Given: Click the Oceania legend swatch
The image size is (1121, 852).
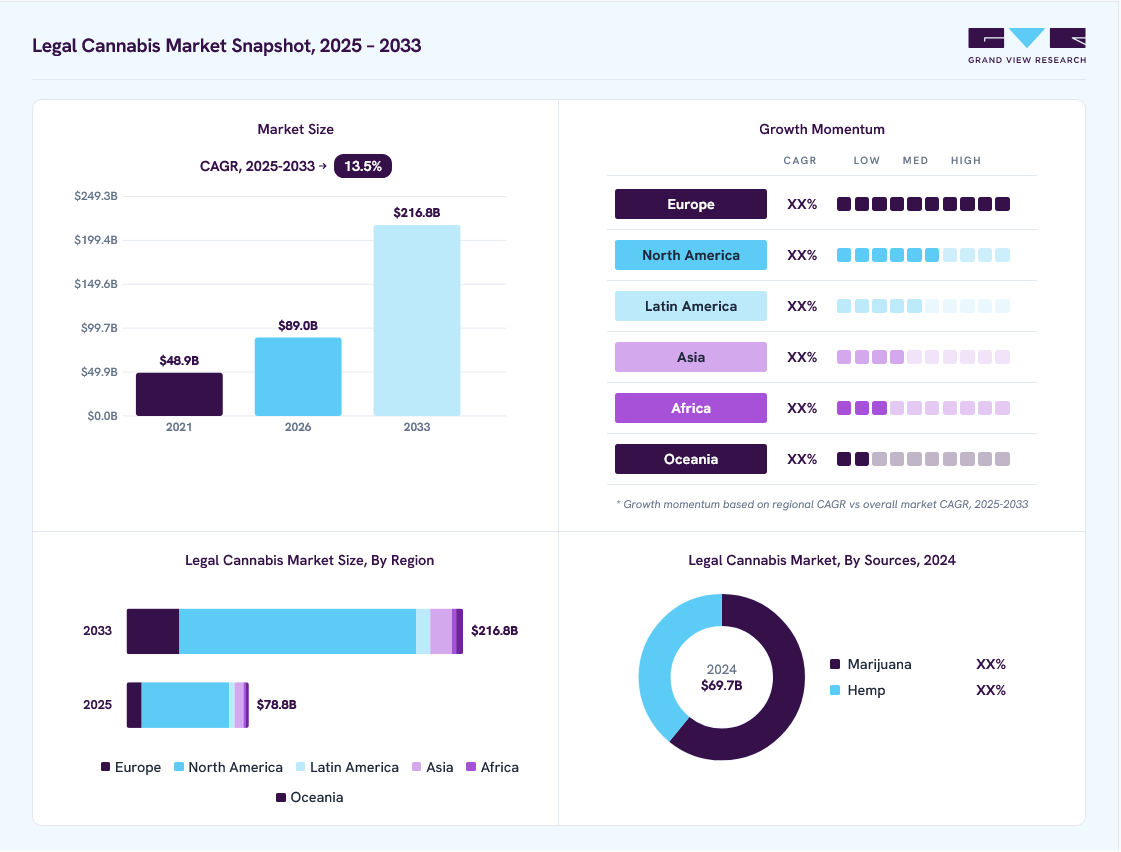Looking at the screenshot, I should (281, 797).
